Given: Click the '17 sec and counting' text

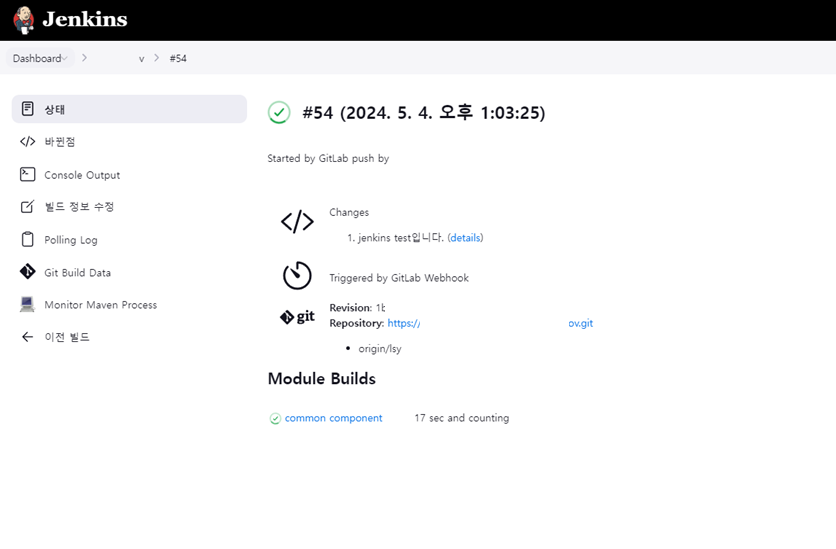Looking at the screenshot, I should coord(462,418).
